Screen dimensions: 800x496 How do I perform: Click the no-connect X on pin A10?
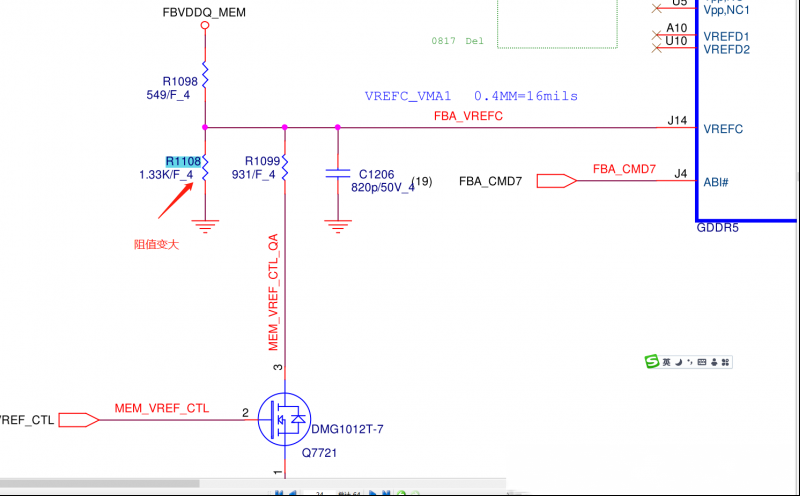[657, 35]
